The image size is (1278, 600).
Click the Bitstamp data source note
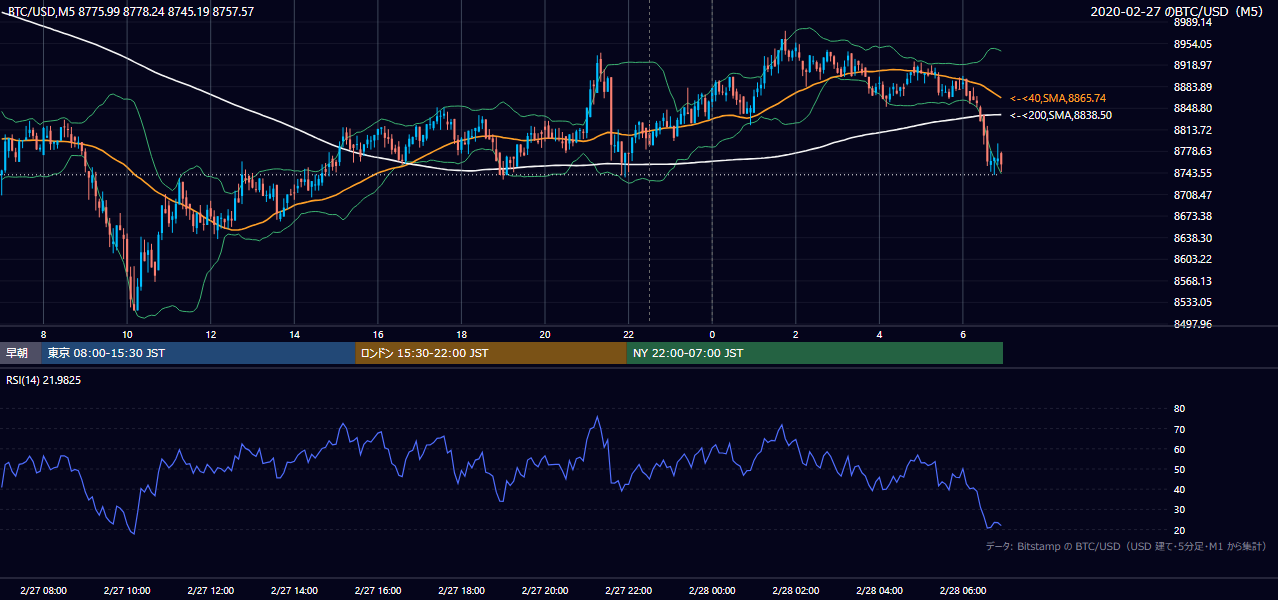[1126, 546]
